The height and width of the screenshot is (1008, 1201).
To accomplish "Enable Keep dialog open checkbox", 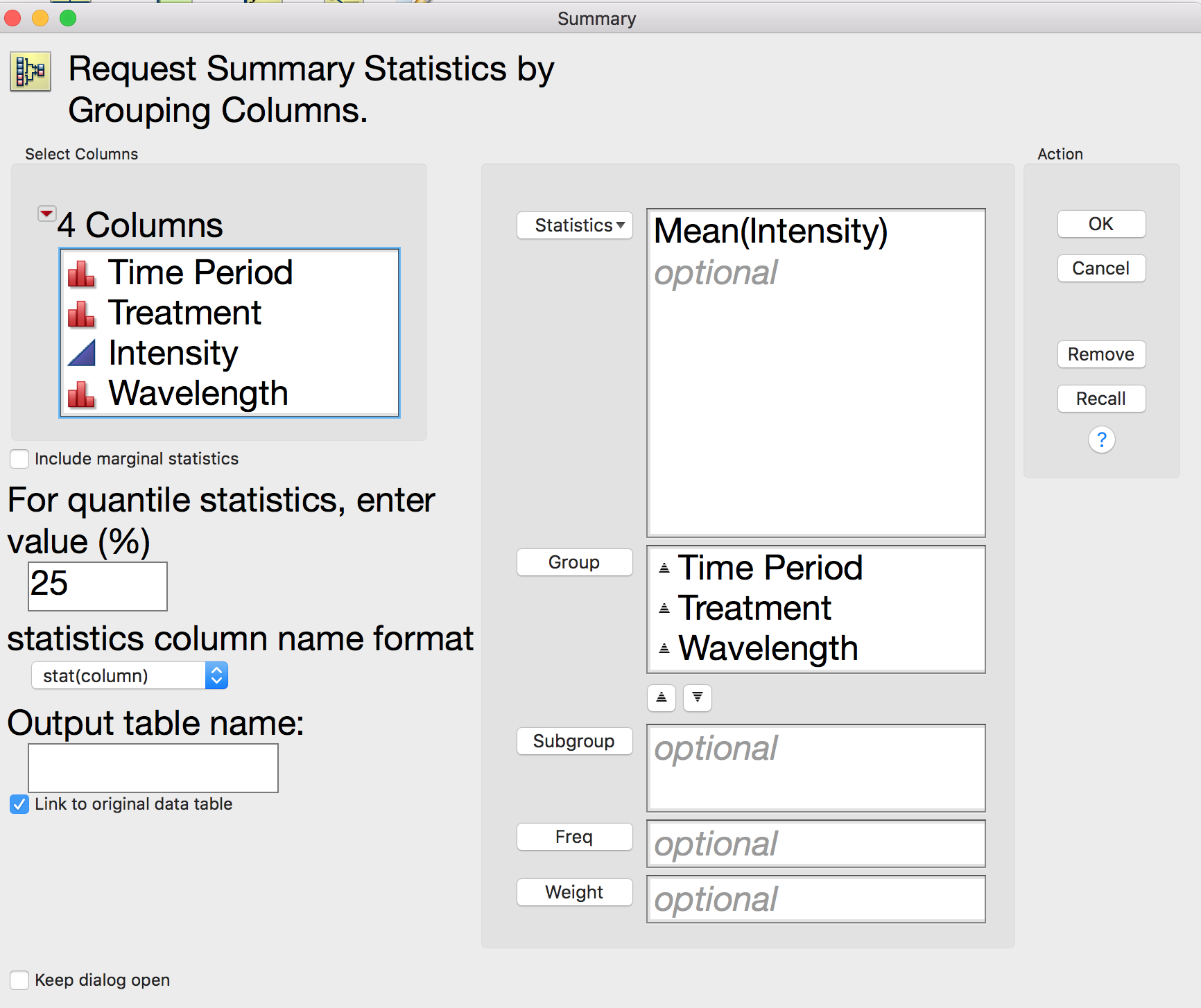I will coord(19,980).
